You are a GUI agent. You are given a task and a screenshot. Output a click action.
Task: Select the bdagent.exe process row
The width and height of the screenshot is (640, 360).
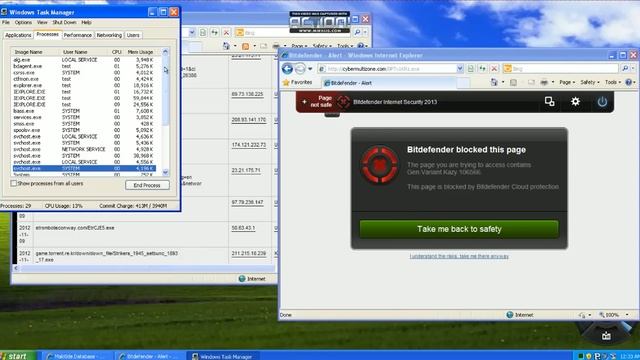point(84,66)
